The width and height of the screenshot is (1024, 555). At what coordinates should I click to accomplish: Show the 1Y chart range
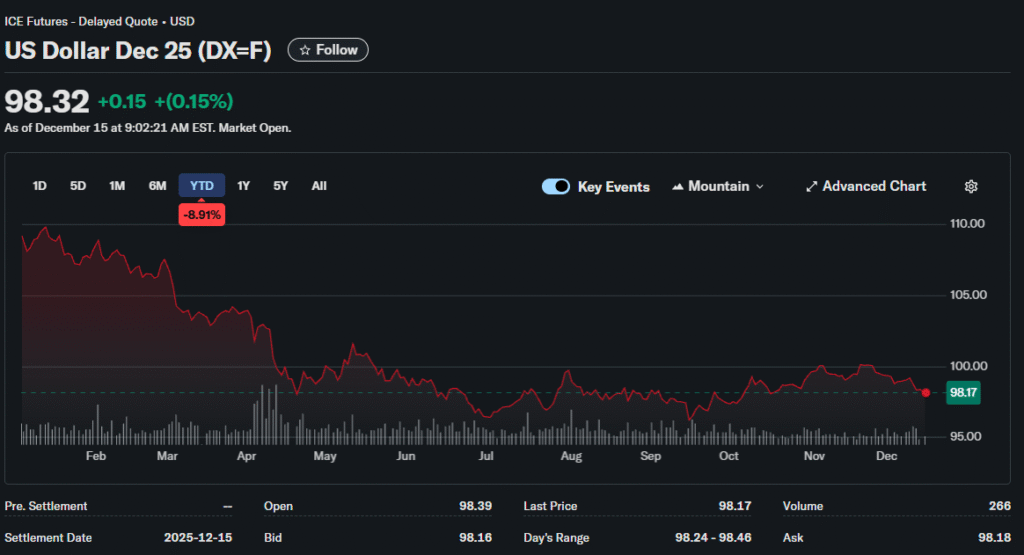pos(244,186)
